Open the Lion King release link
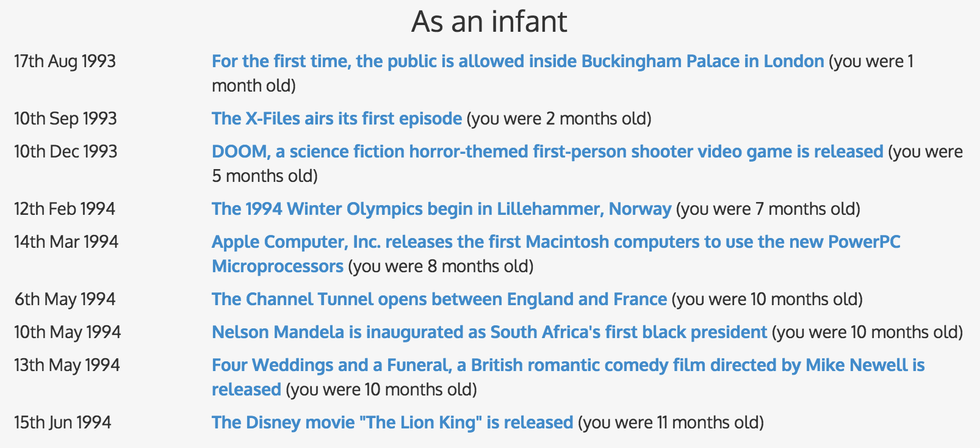980x448 pixels. coord(392,422)
